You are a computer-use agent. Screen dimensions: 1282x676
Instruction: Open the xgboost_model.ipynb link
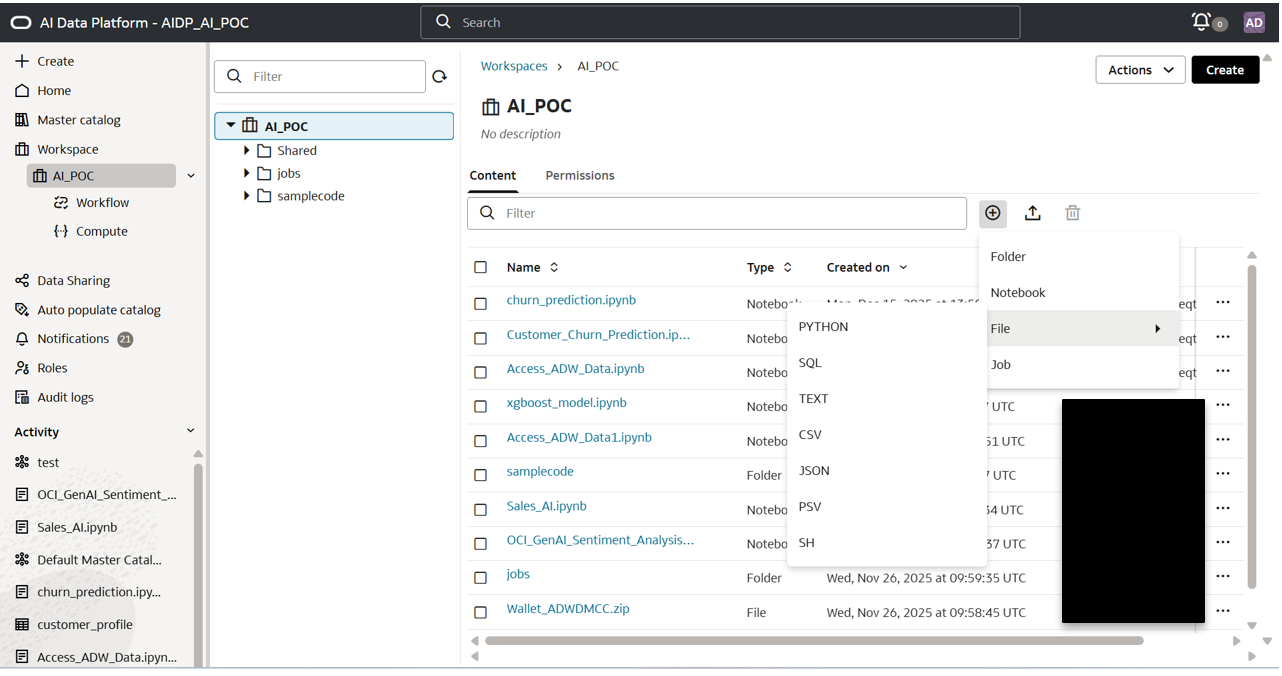click(x=566, y=403)
